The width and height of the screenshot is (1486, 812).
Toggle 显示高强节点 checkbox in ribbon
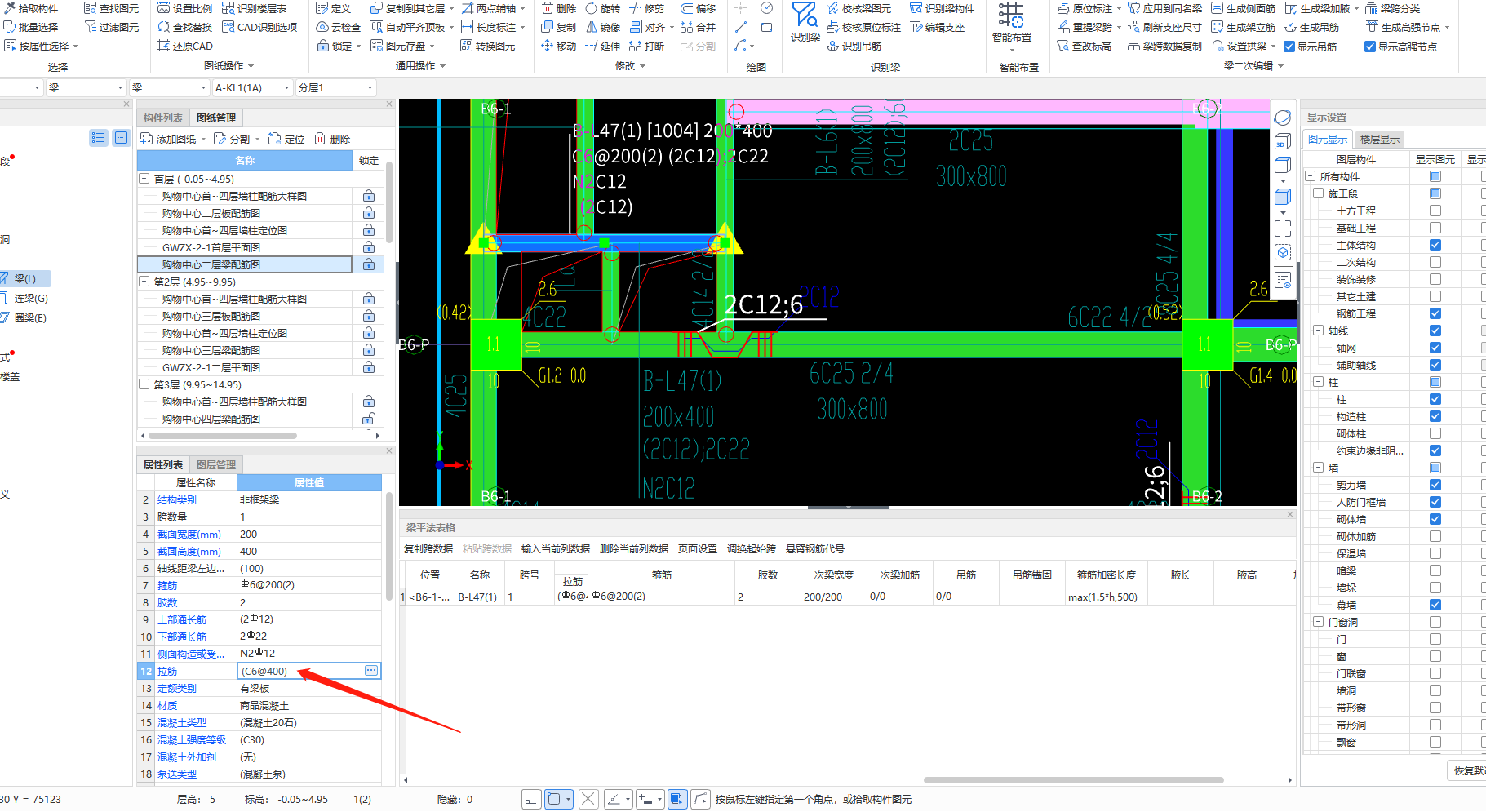click(x=1370, y=47)
